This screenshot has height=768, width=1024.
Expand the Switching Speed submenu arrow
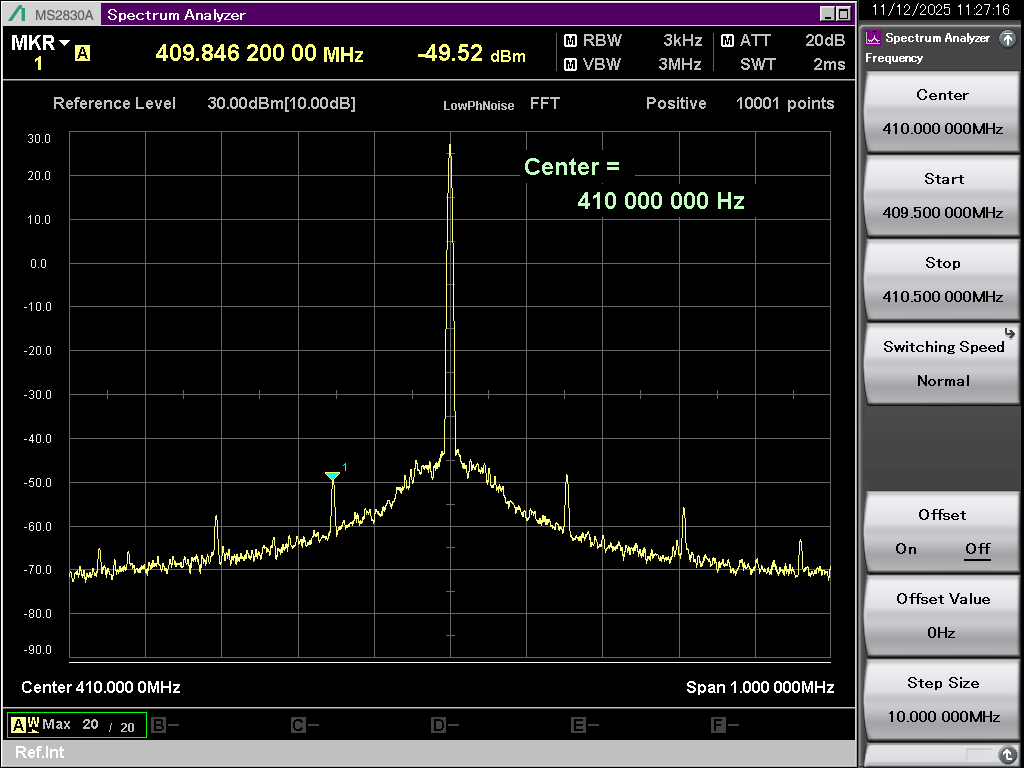[1009, 334]
